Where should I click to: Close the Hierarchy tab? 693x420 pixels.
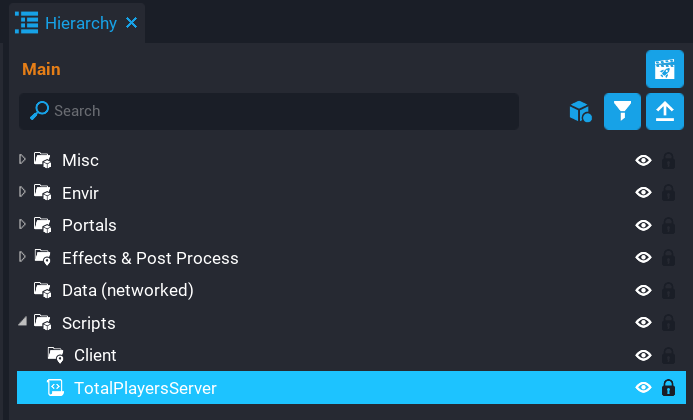pos(131,23)
